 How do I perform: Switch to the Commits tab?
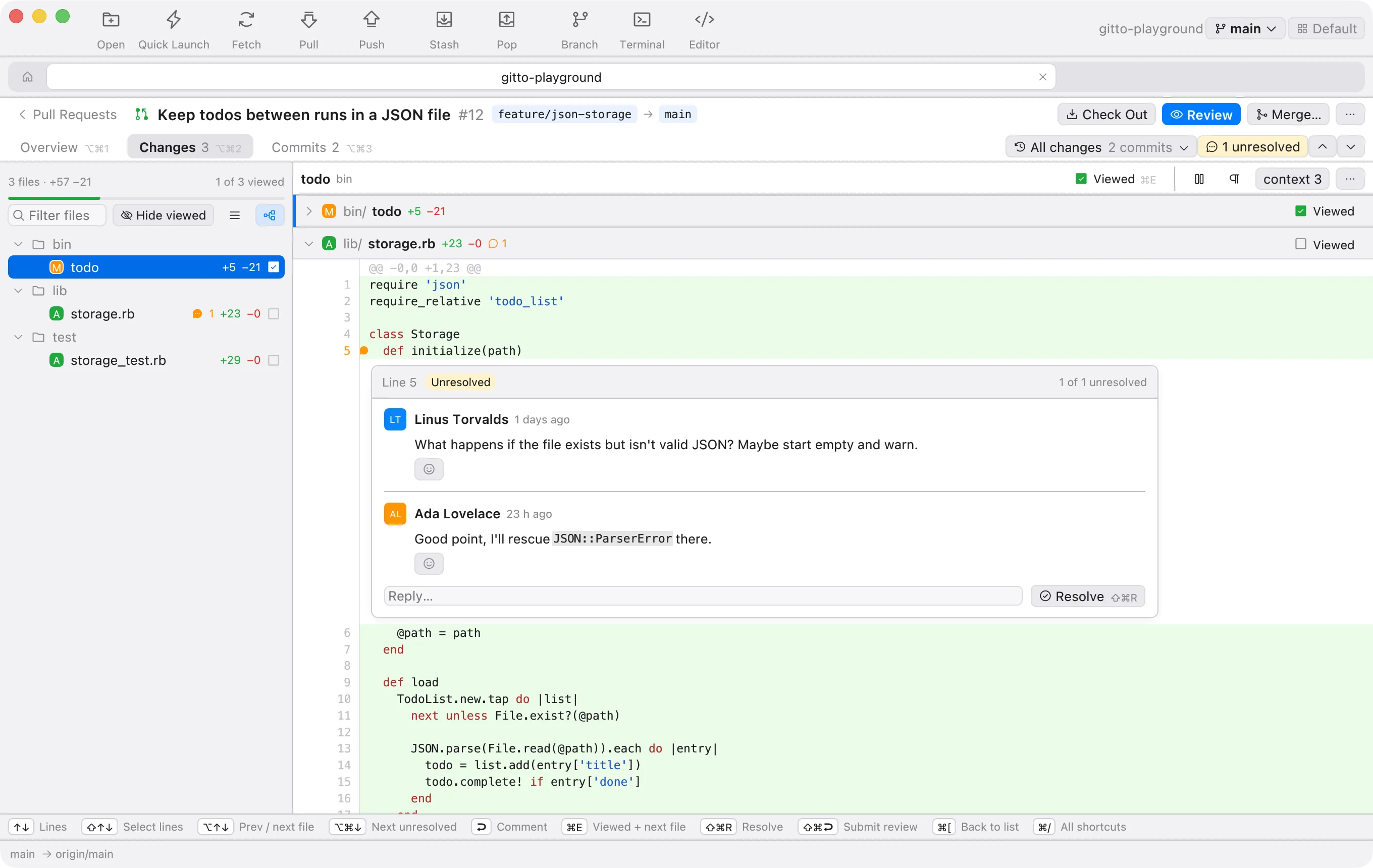tap(322, 147)
